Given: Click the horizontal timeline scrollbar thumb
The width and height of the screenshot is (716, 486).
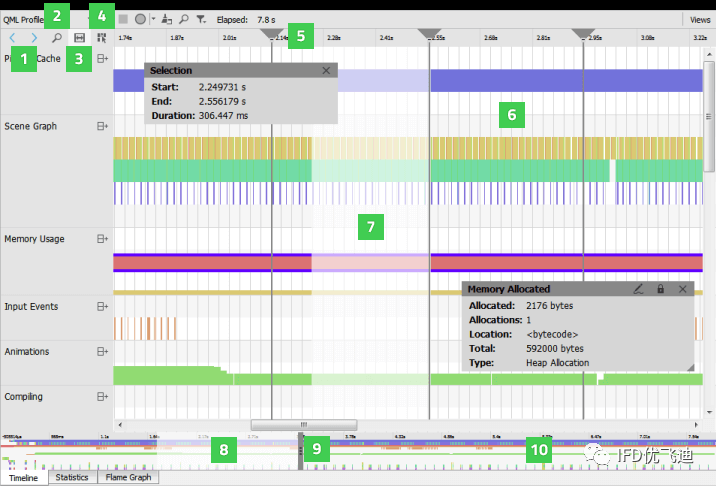Looking at the screenshot, I should click(x=304, y=425).
